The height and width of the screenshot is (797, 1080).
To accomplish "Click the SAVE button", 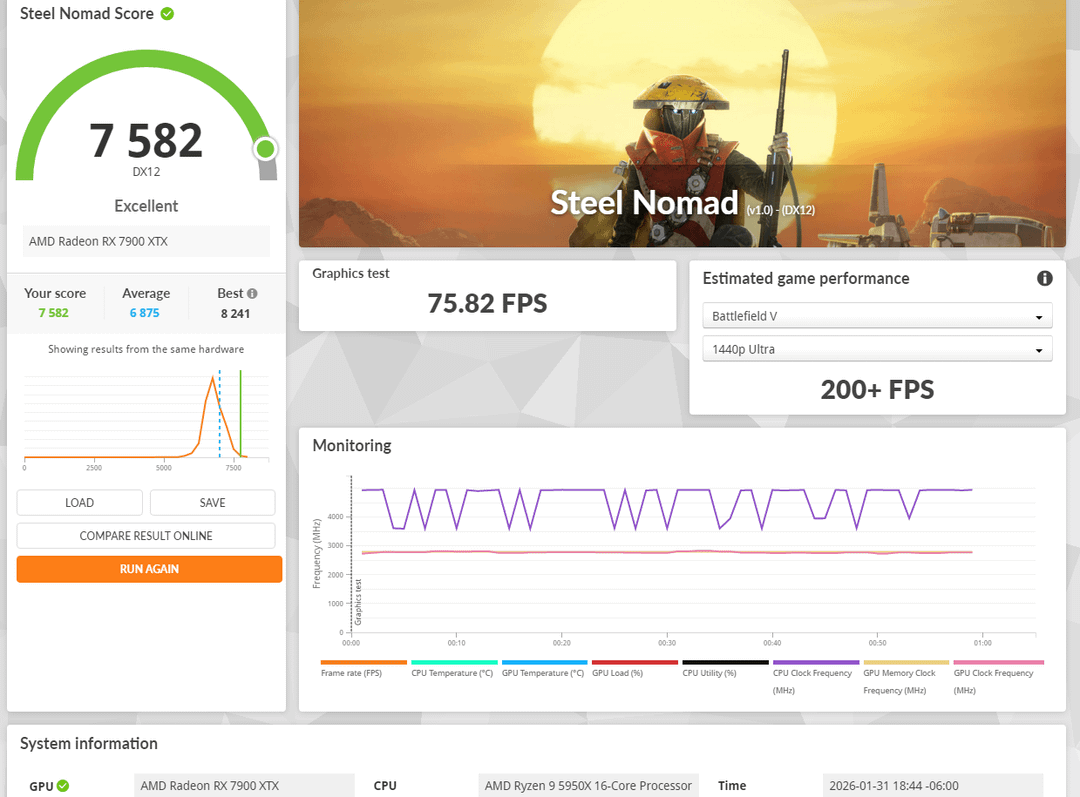I will (x=212, y=503).
